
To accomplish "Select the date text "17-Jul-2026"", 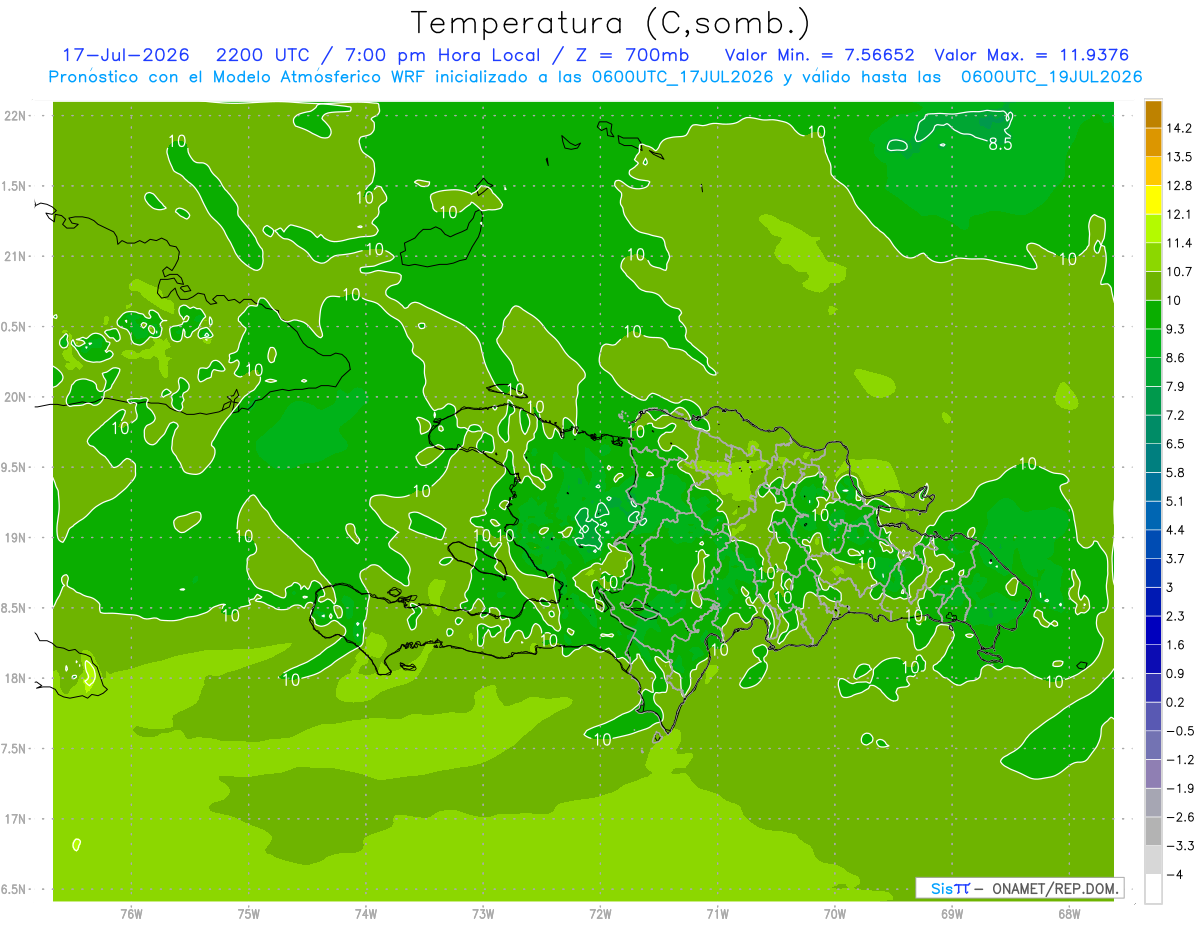I will pyautogui.click(x=126, y=55).
